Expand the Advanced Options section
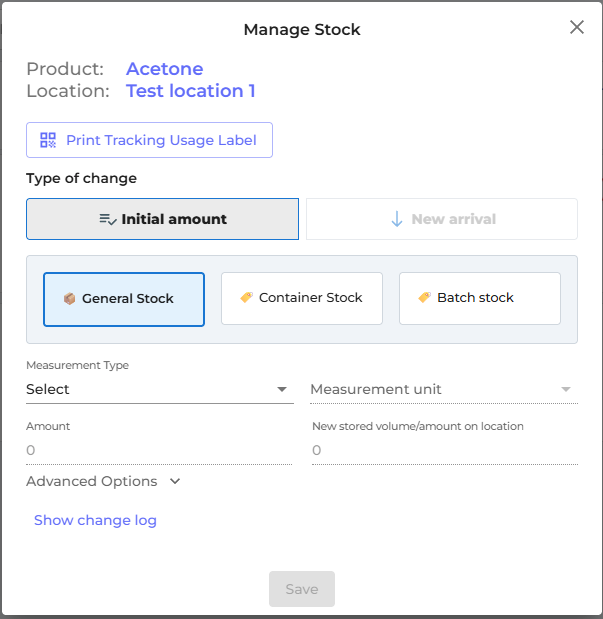 point(103,481)
